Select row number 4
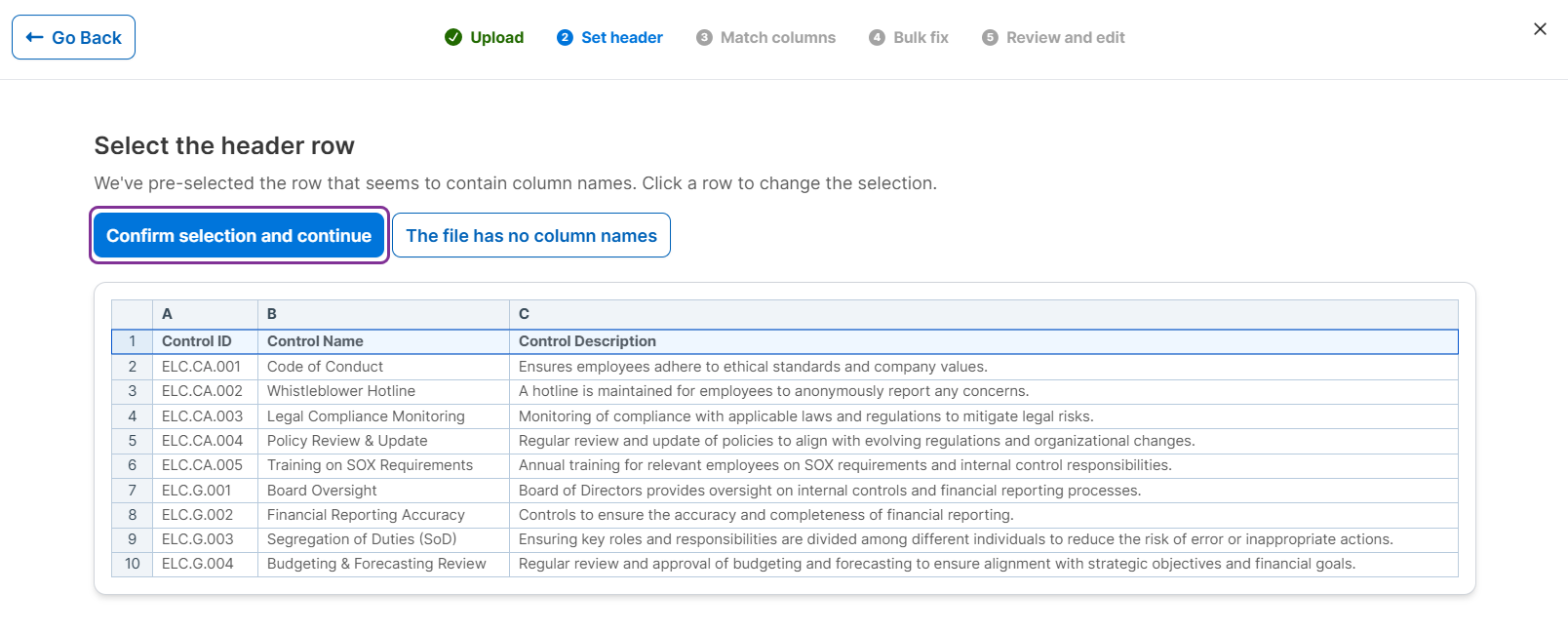 coord(133,416)
